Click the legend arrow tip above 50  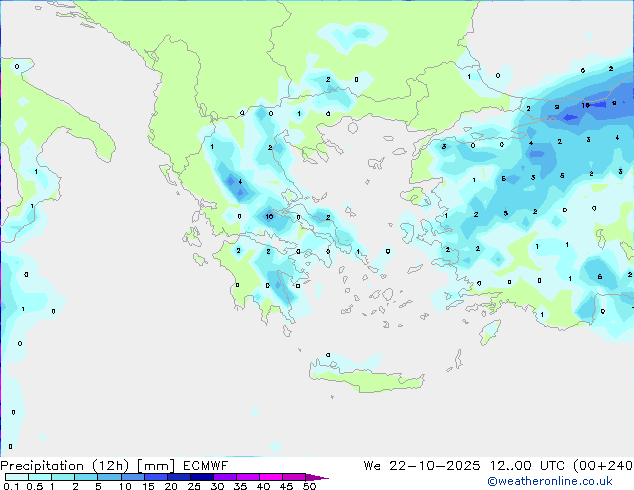pyautogui.click(x=317, y=477)
